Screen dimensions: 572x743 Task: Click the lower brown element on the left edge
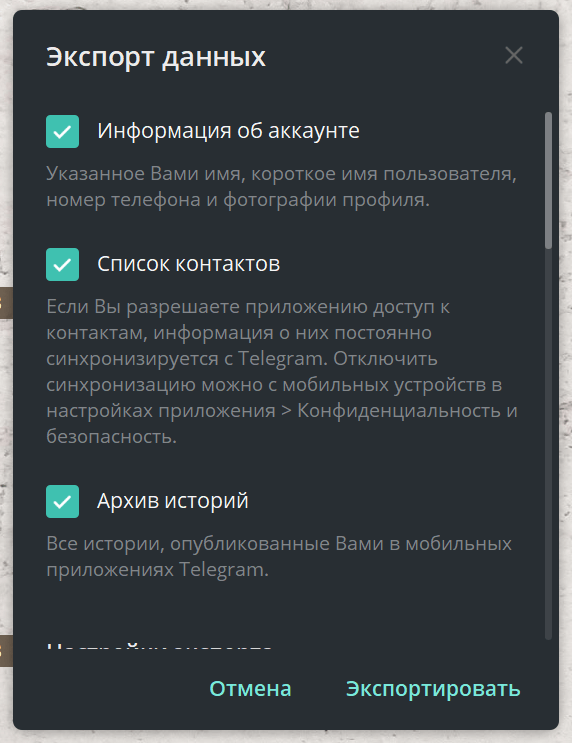click(6, 651)
